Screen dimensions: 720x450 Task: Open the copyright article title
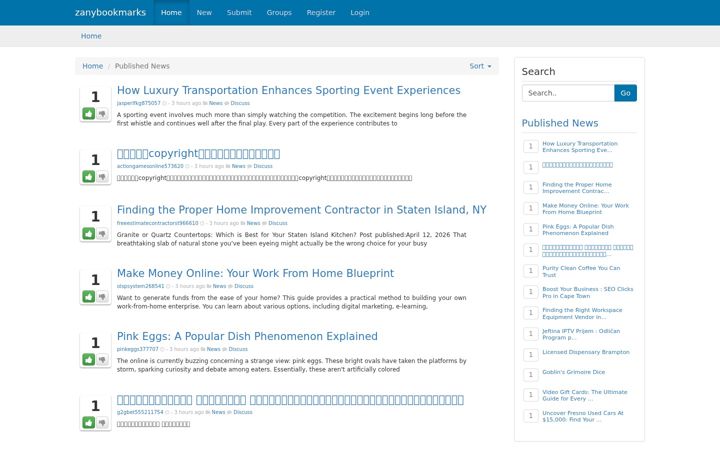coord(198,153)
